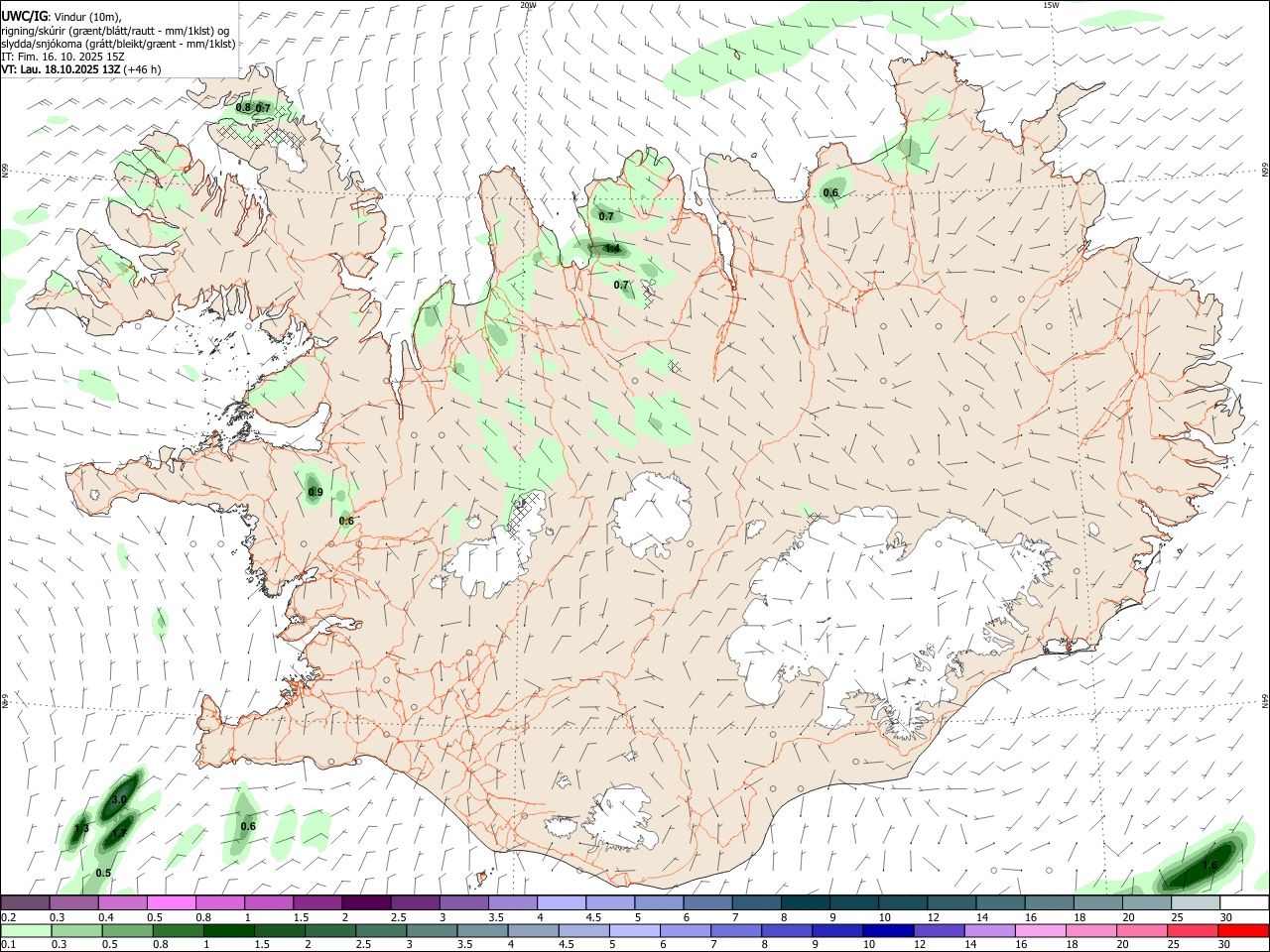Pick the 0.8 green rain legend swatch
This screenshot has width=1270, height=952.
[x=178, y=930]
